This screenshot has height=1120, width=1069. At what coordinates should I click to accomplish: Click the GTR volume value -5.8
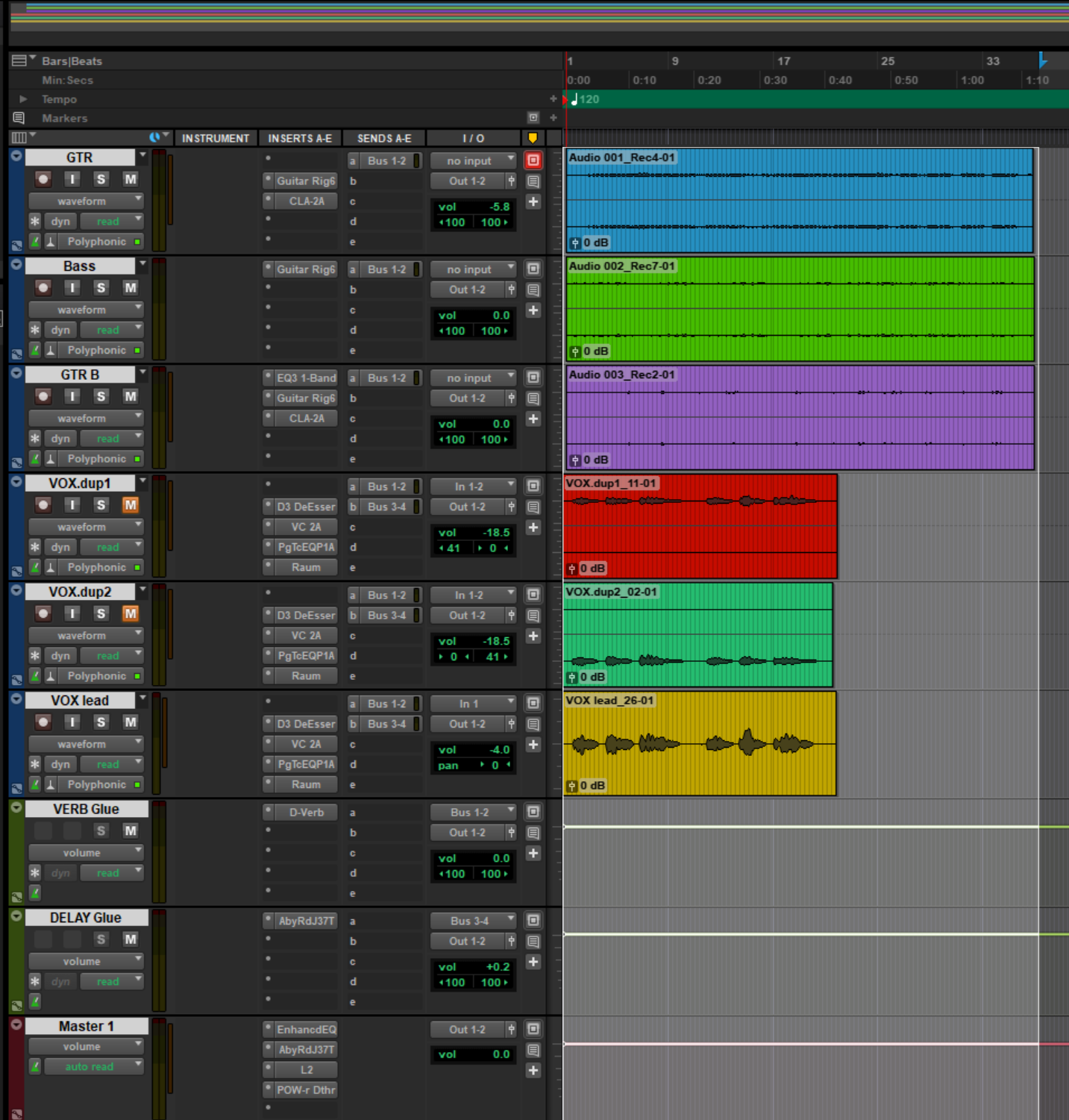[498, 207]
